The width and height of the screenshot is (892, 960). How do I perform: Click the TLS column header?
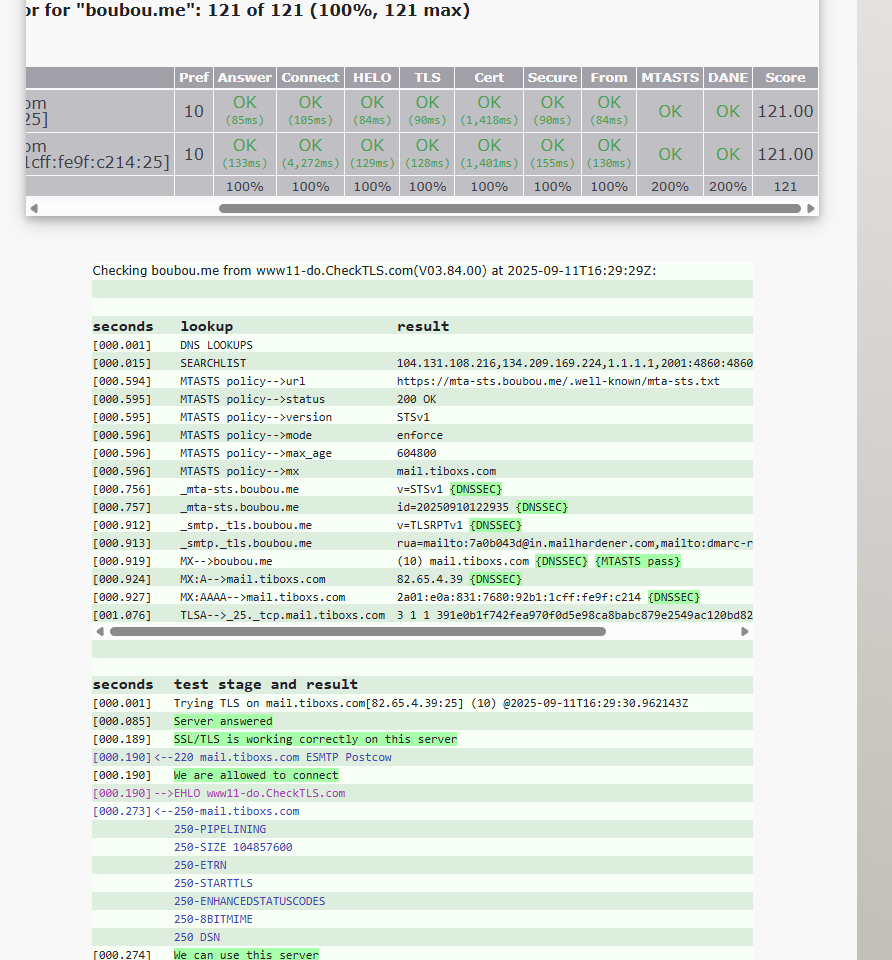tap(427, 78)
